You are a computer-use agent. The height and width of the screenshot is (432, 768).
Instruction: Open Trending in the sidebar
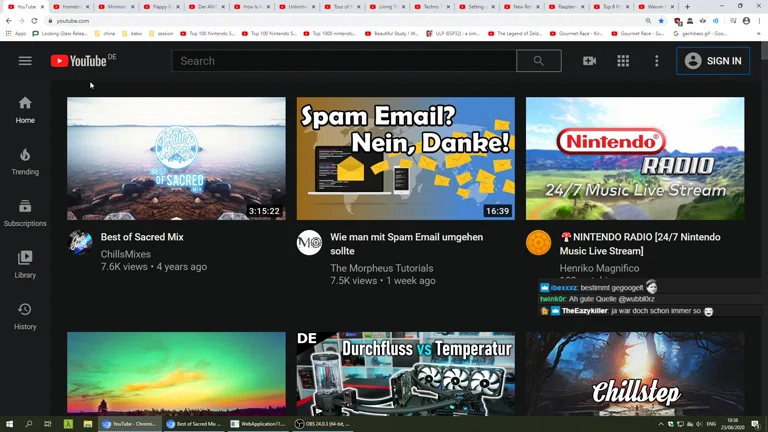(x=25, y=162)
